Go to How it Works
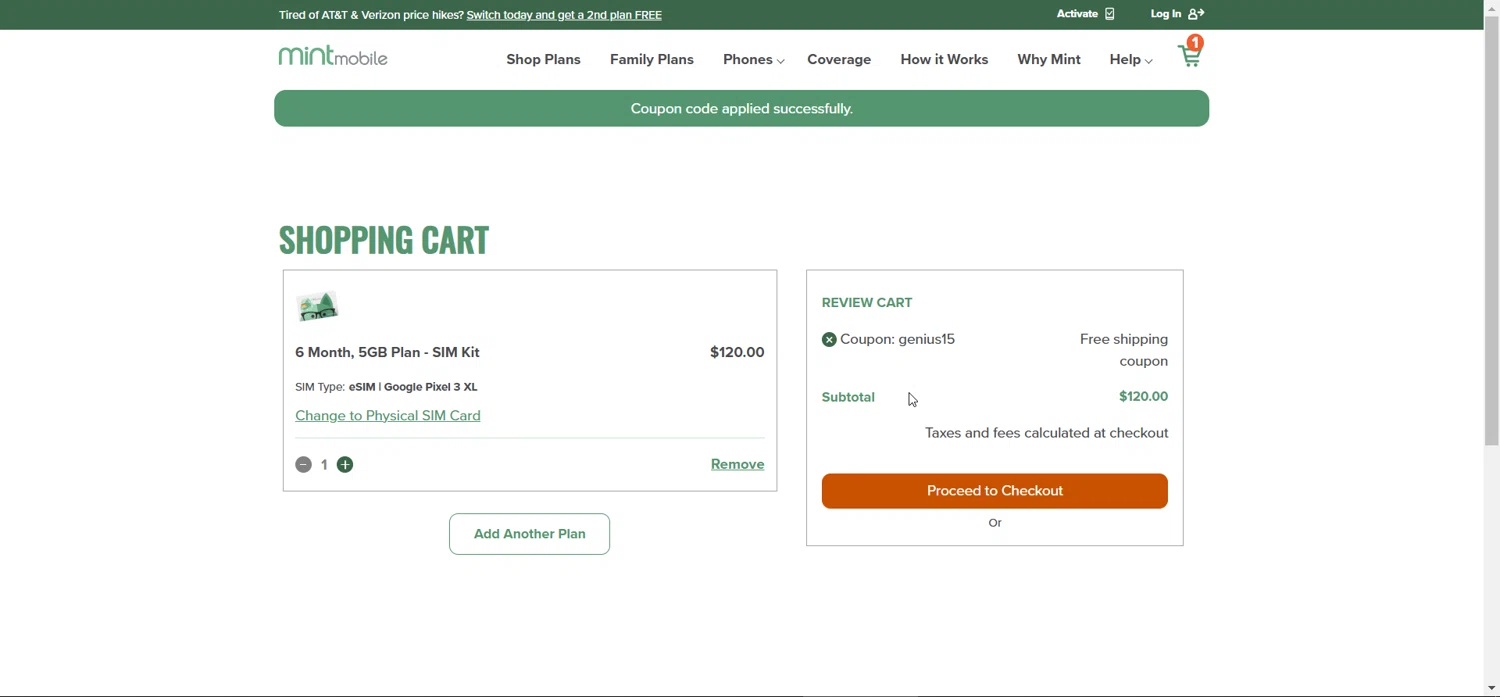1500x697 pixels. tap(944, 60)
